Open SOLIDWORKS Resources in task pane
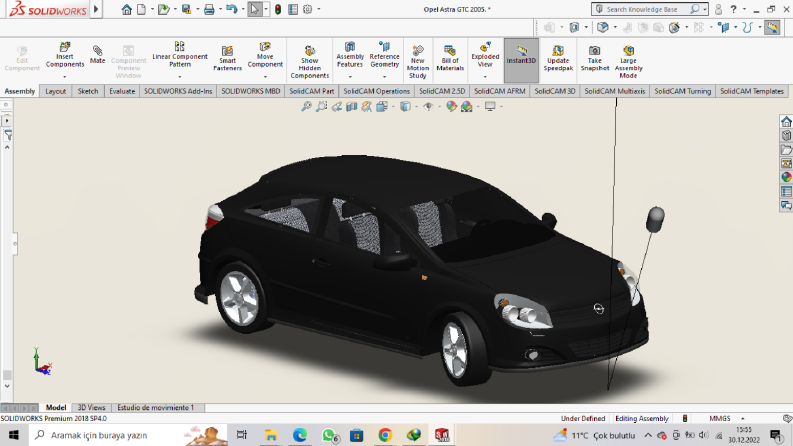793x446 pixels. [x=786, y=121]
